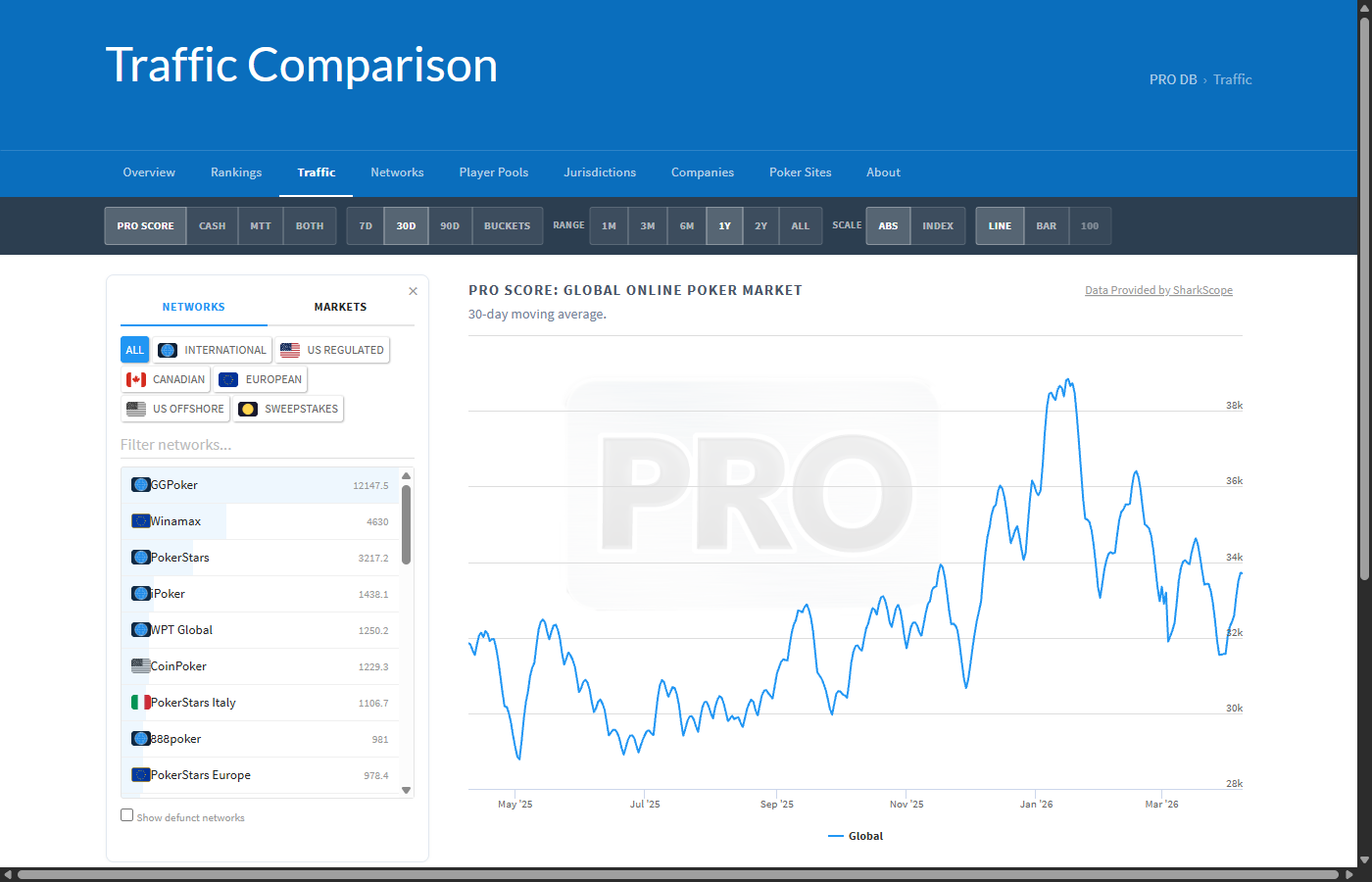Image resolution: width=1372 pixels, height=882 pixels.
Task: Select the 6M range button
Action: 686,226
